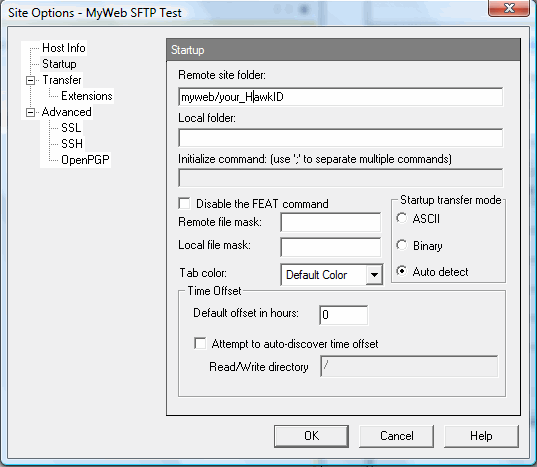
Task: Open Help for site options
Action: 481,436
